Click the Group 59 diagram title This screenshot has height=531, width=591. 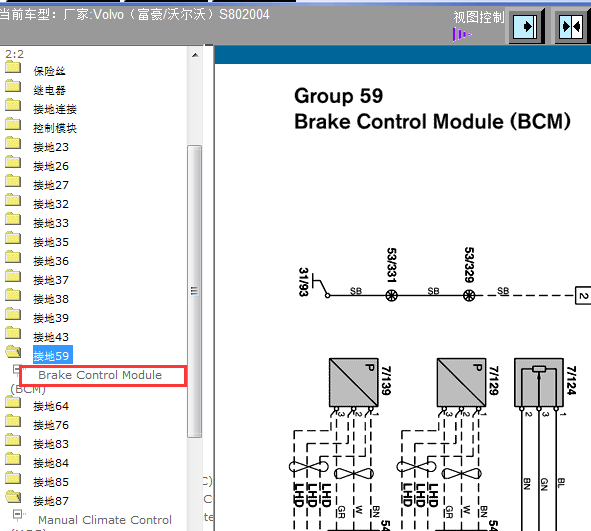338,96
